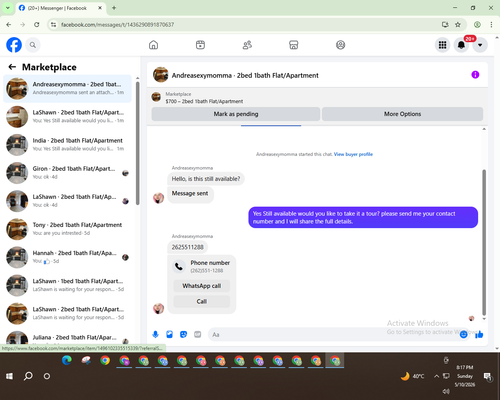This screenshot has width=500, height=400.
Task: Open a new browser tab
Action: click(114, 8)
